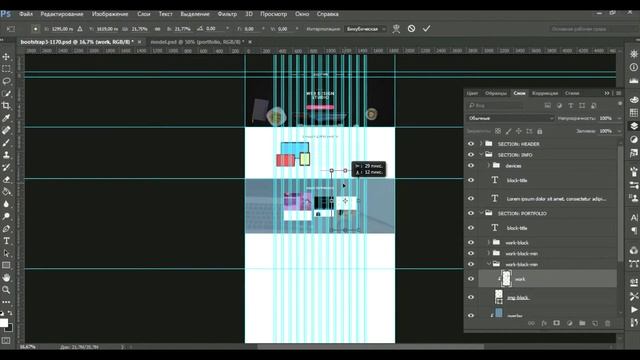
Task: Select the Zoom magnifier tool
Action: [x=6, y=290]
